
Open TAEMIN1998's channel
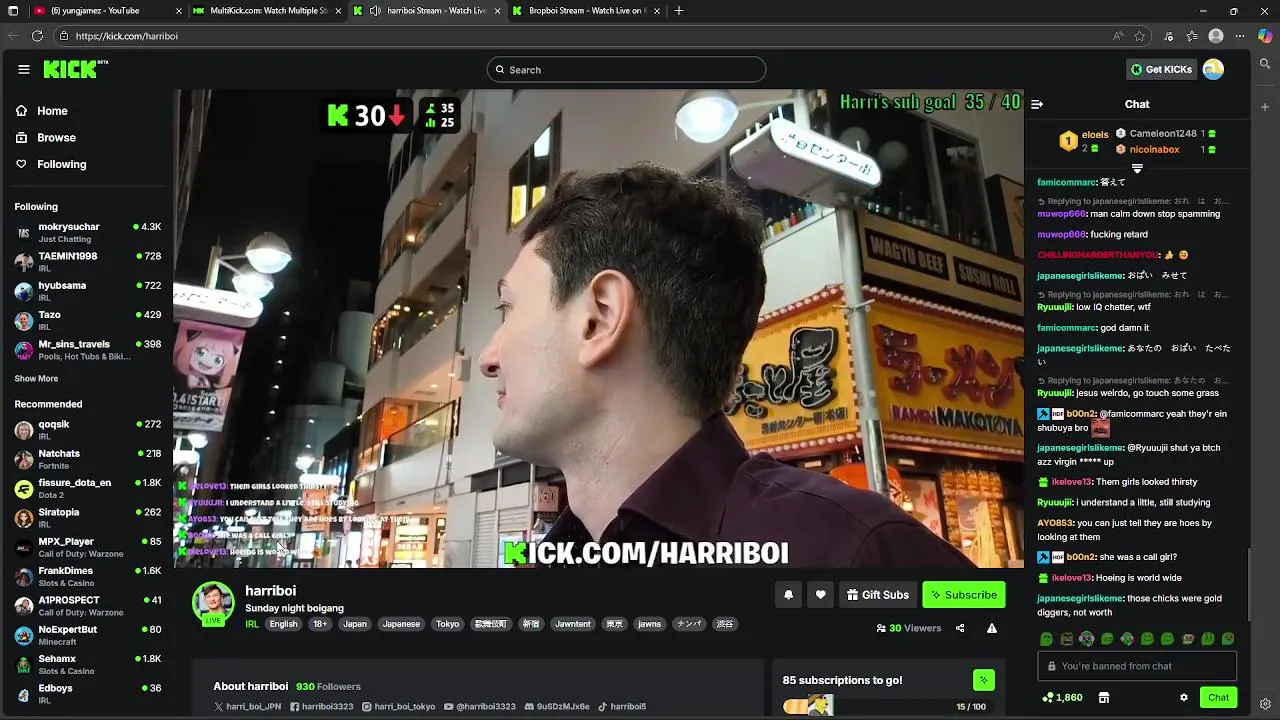[x=87, y=261]
